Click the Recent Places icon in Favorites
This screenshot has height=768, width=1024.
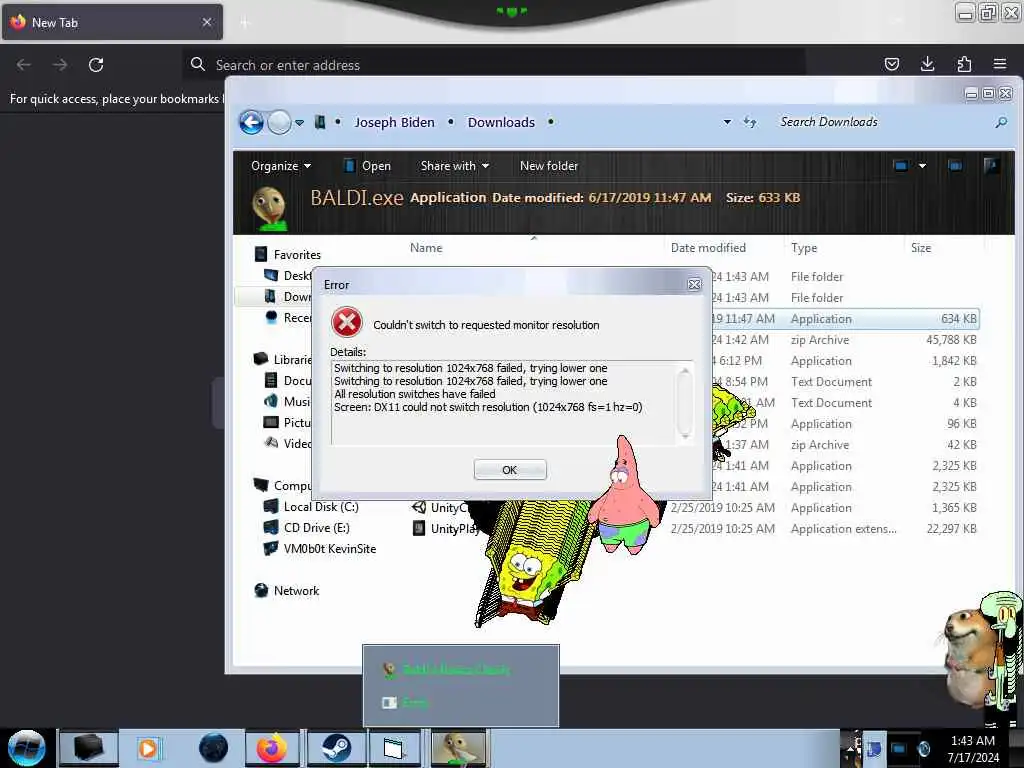[271, 317]
